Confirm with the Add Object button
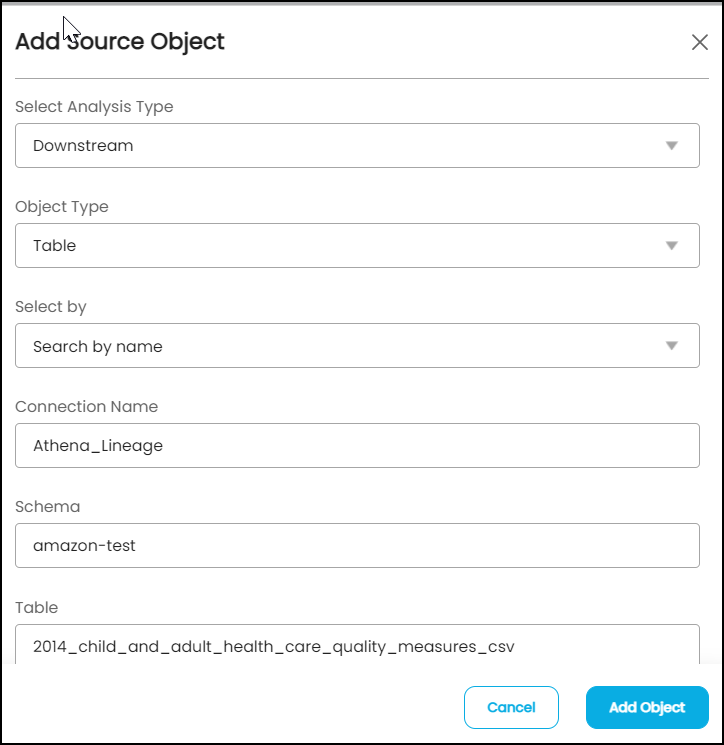 coord(647,707)
